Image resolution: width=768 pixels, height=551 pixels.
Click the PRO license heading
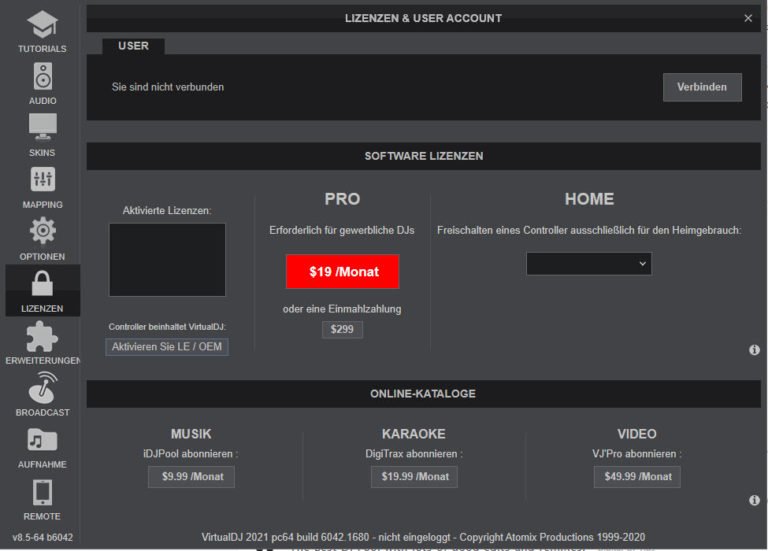click(x=342, y=199)
